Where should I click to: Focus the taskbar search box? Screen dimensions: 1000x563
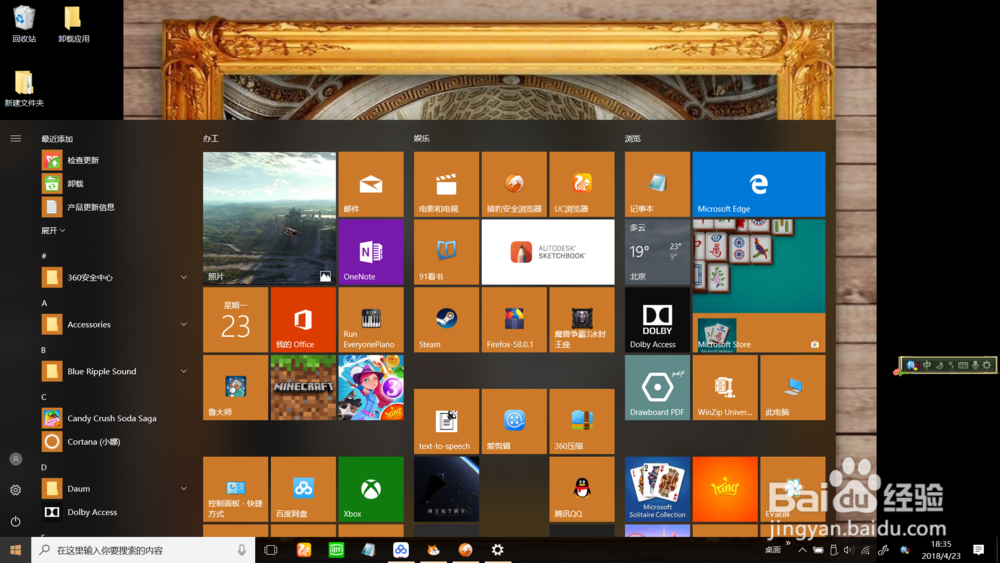[x=143, y=550]
